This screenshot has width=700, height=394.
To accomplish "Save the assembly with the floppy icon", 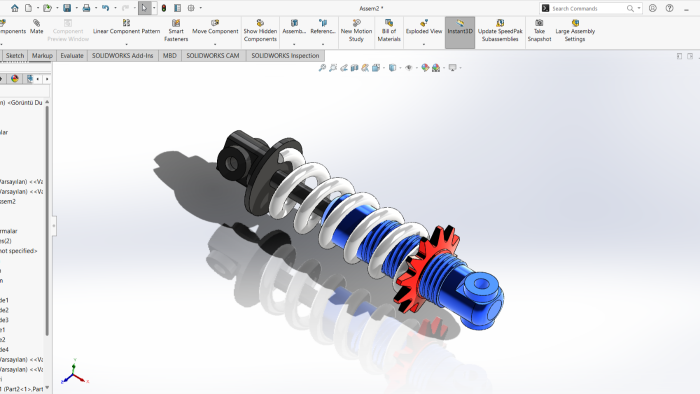I will click(x=67, y=8).
